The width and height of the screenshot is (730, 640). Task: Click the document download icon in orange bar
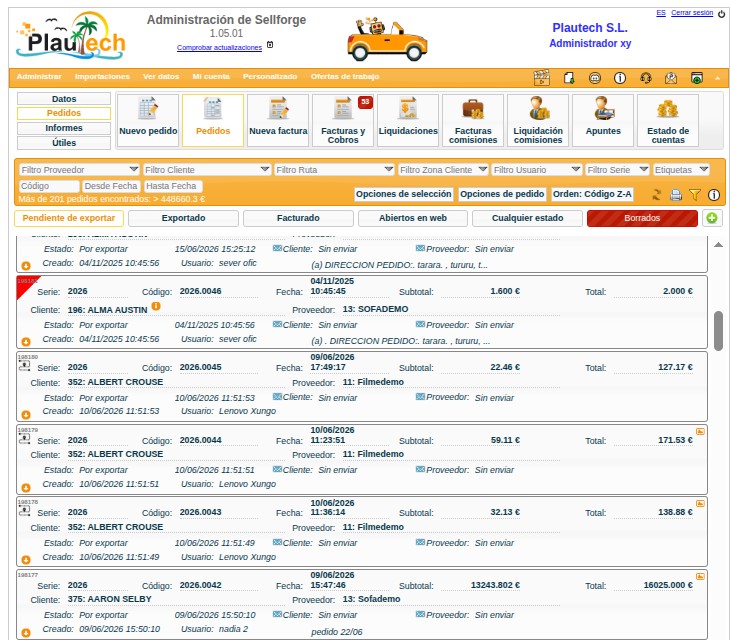[568, 78]
